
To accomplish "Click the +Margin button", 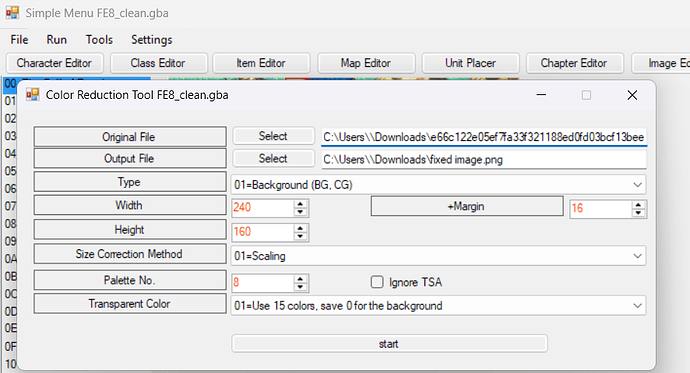I will [x=467, y=206].
